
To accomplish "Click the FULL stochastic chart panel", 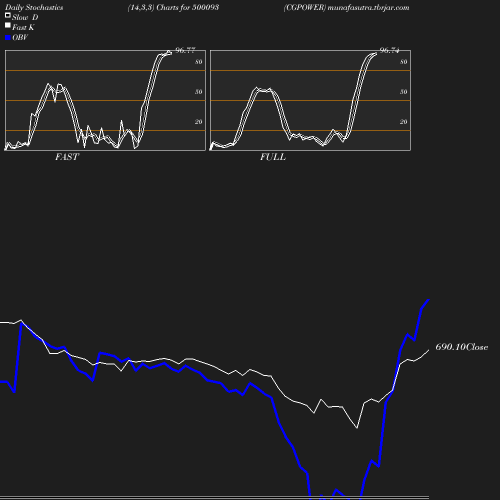I will click(310, 100).
